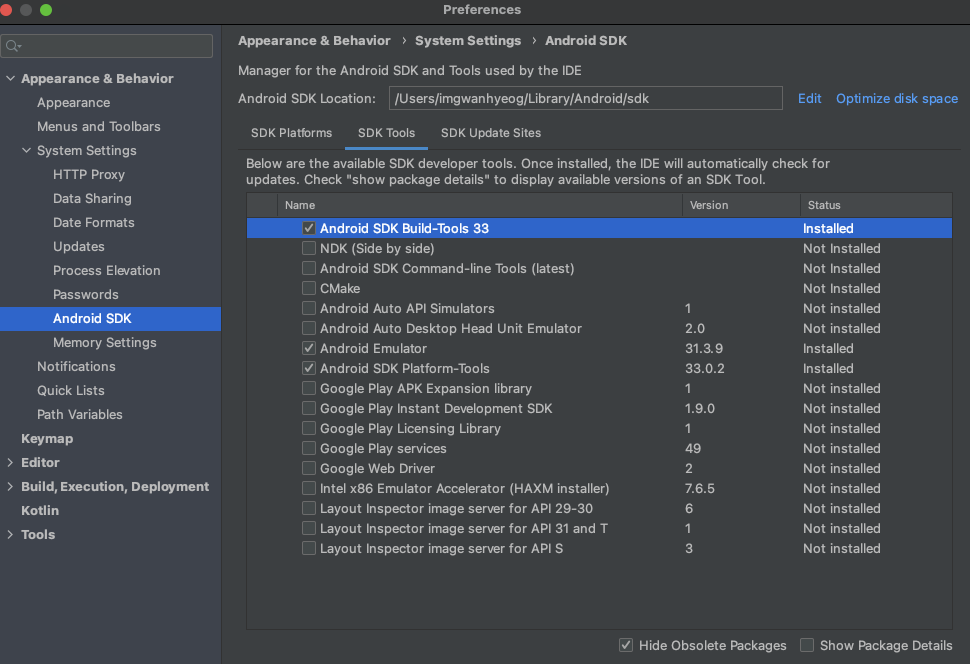Check Intel x86 Emulator Accelerator (HAXM installer)
This screenshot has height=664, width=970.
[x=309, y=488]
